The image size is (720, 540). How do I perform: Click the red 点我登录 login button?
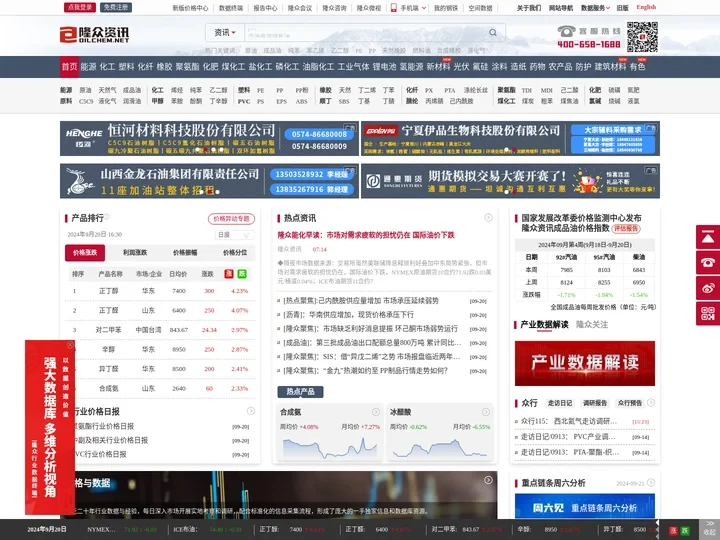pyautogui.click(x=80, y=7)
